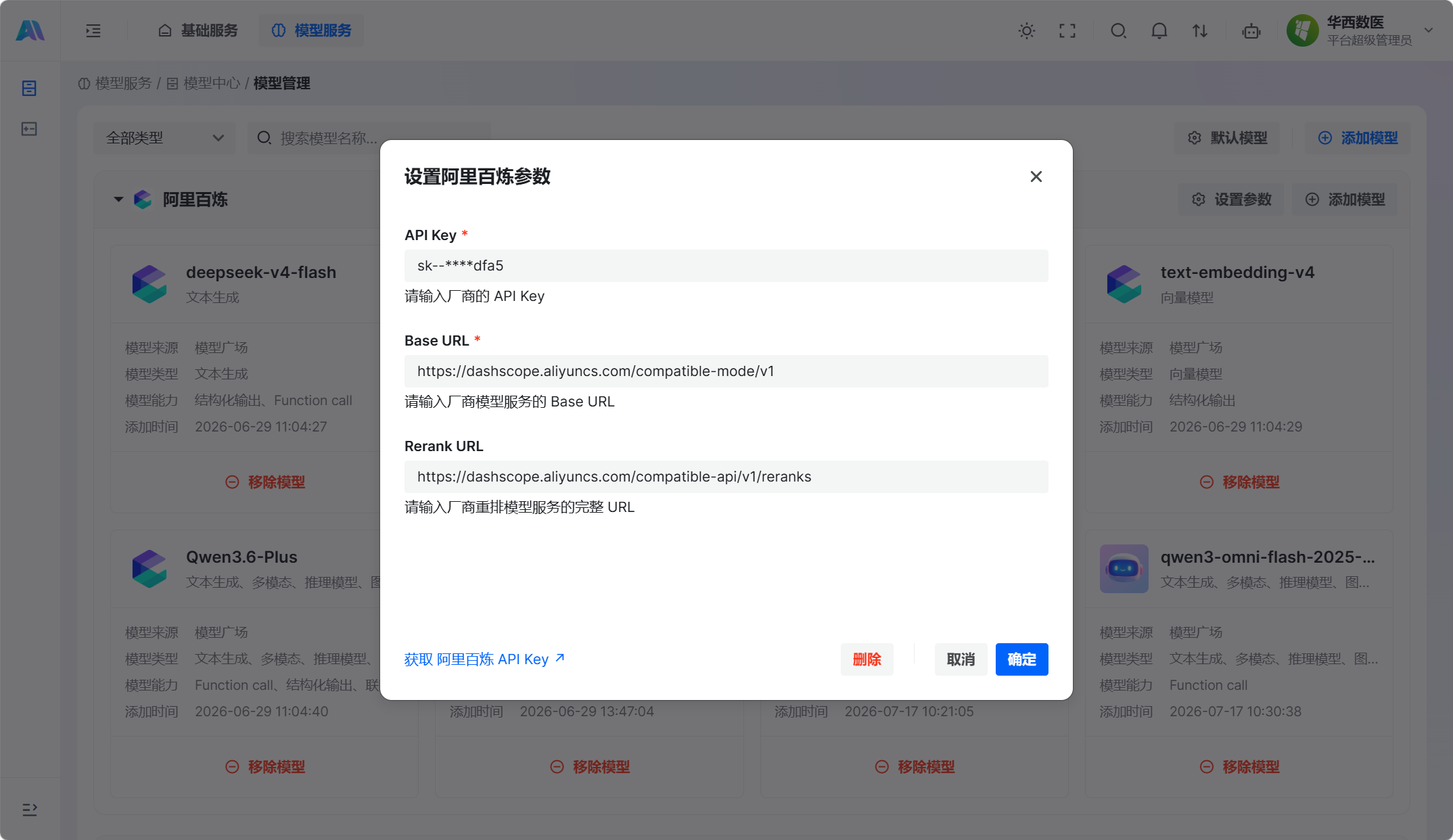Click the up-down arrows transfer icon

(x=1200, y=30)
